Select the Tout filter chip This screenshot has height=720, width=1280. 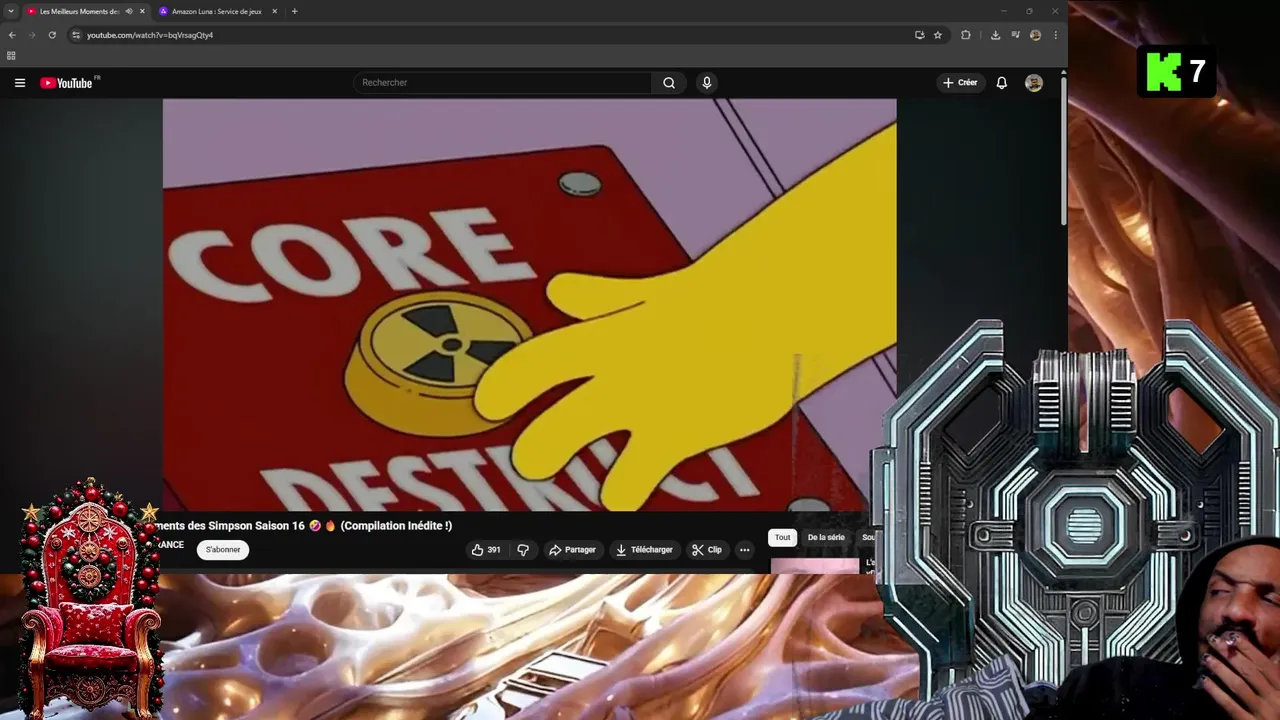coord(782,538)
